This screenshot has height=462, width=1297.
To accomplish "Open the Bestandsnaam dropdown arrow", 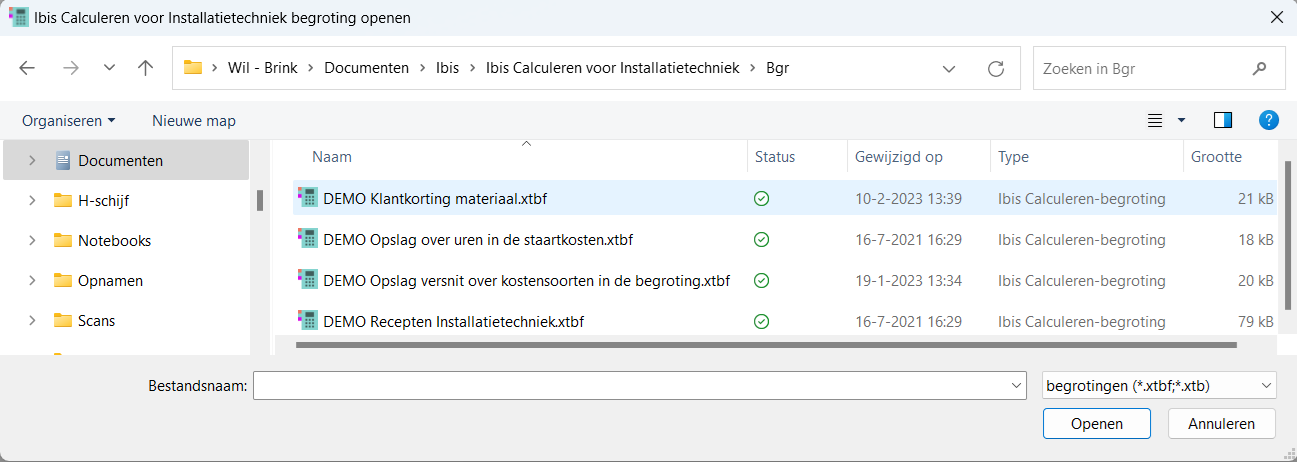I will 1018,385.
